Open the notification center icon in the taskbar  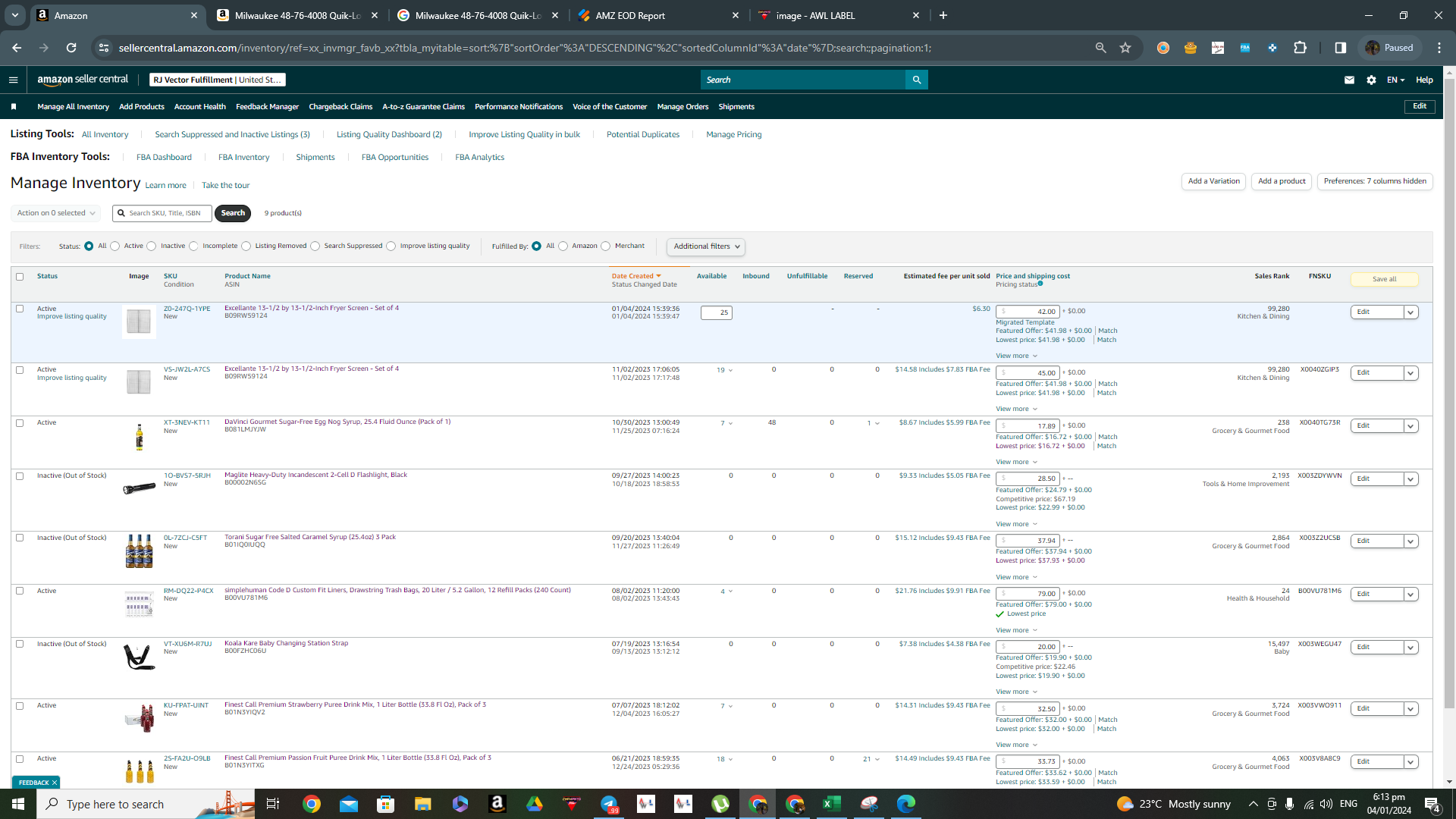1432,804
